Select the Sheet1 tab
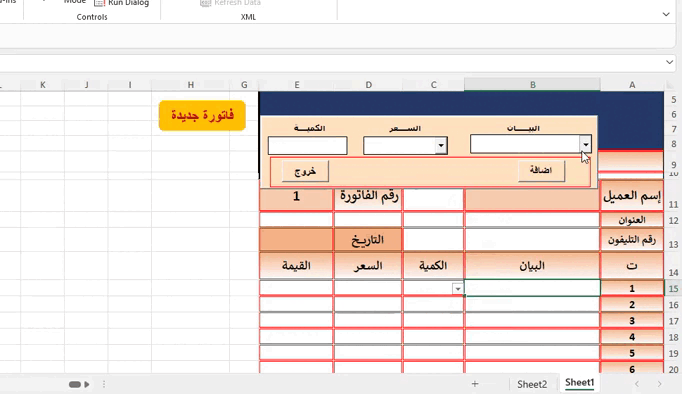This screenshot has width=682, height=394. coord(579,383)
